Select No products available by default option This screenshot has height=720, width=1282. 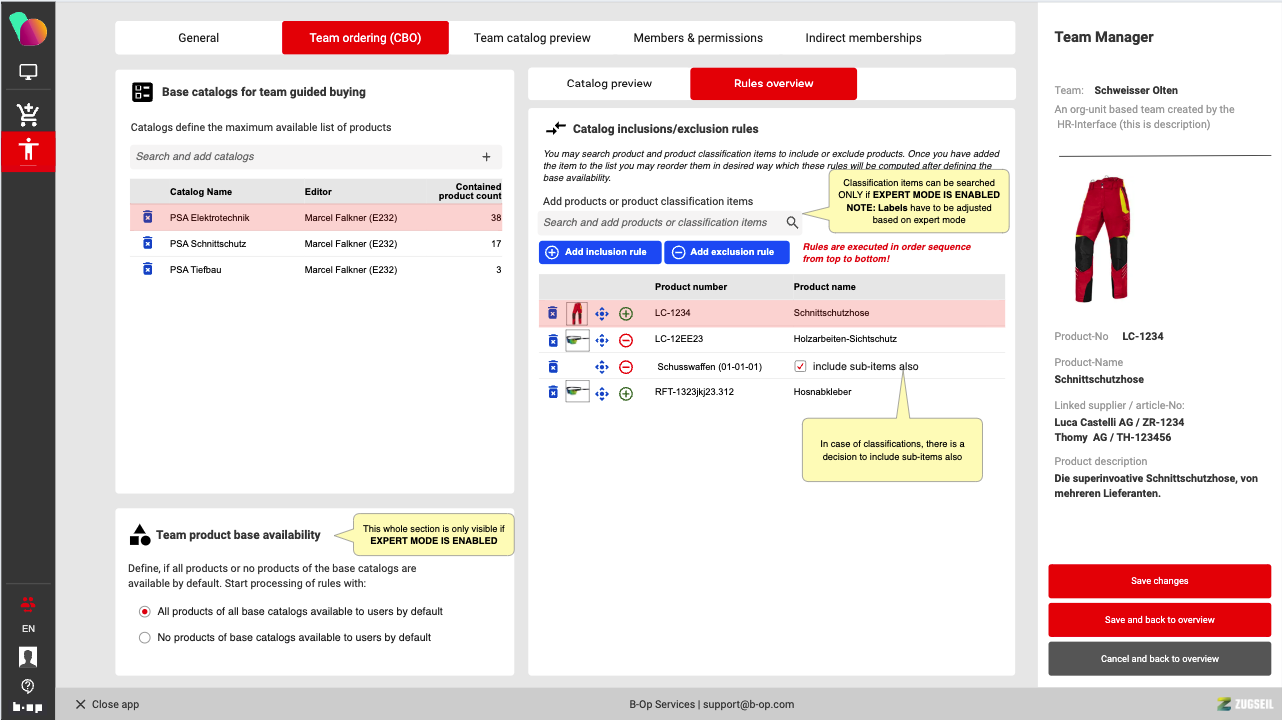(x=145, y=637)
